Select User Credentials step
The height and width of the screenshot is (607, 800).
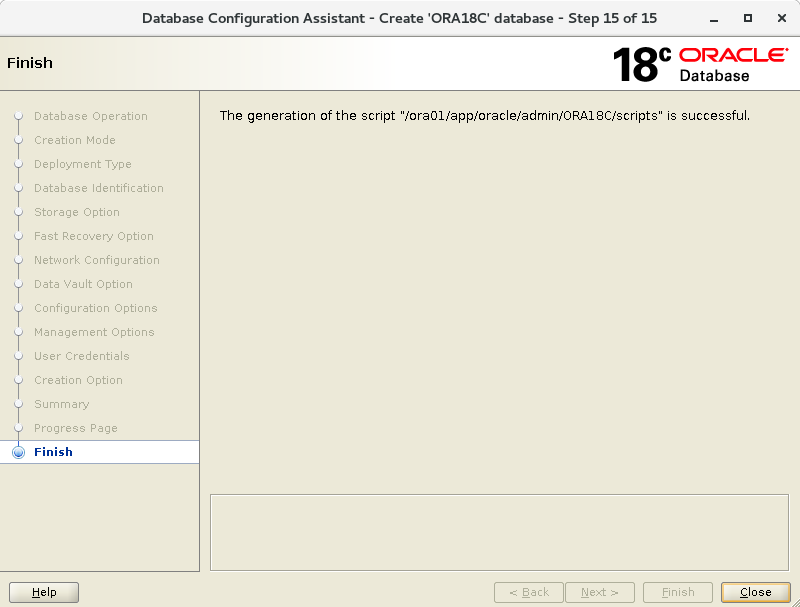(82, 356)
